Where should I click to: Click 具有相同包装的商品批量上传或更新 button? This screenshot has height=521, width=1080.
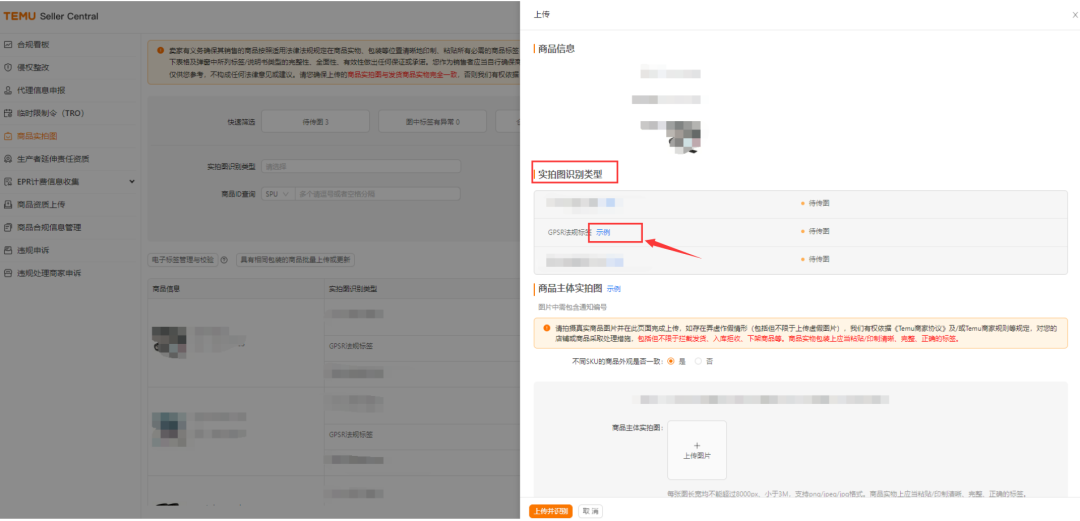(295, 260)
